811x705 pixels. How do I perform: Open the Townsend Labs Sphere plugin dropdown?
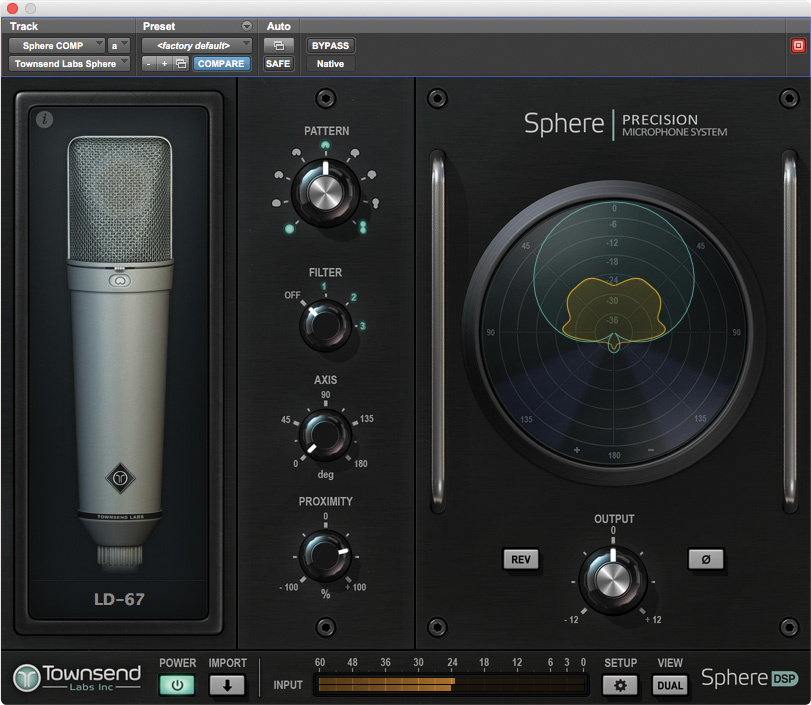[69, 64]
